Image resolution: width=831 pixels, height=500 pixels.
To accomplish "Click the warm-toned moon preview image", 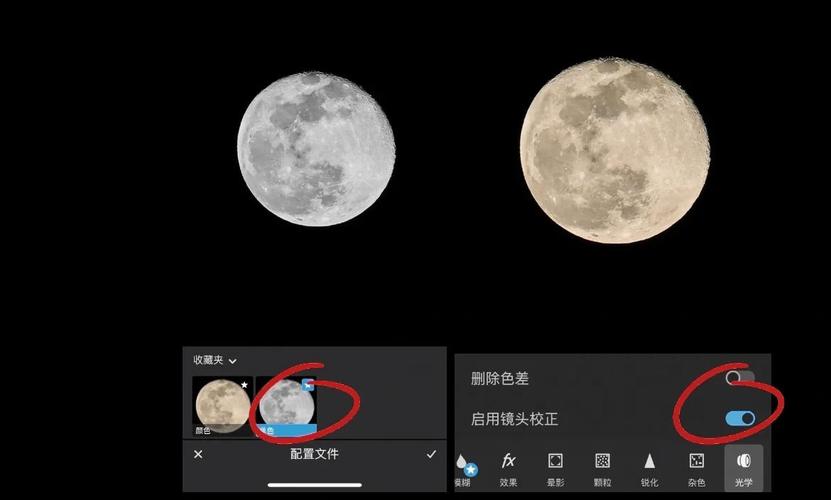I will [x=615, y=151].
